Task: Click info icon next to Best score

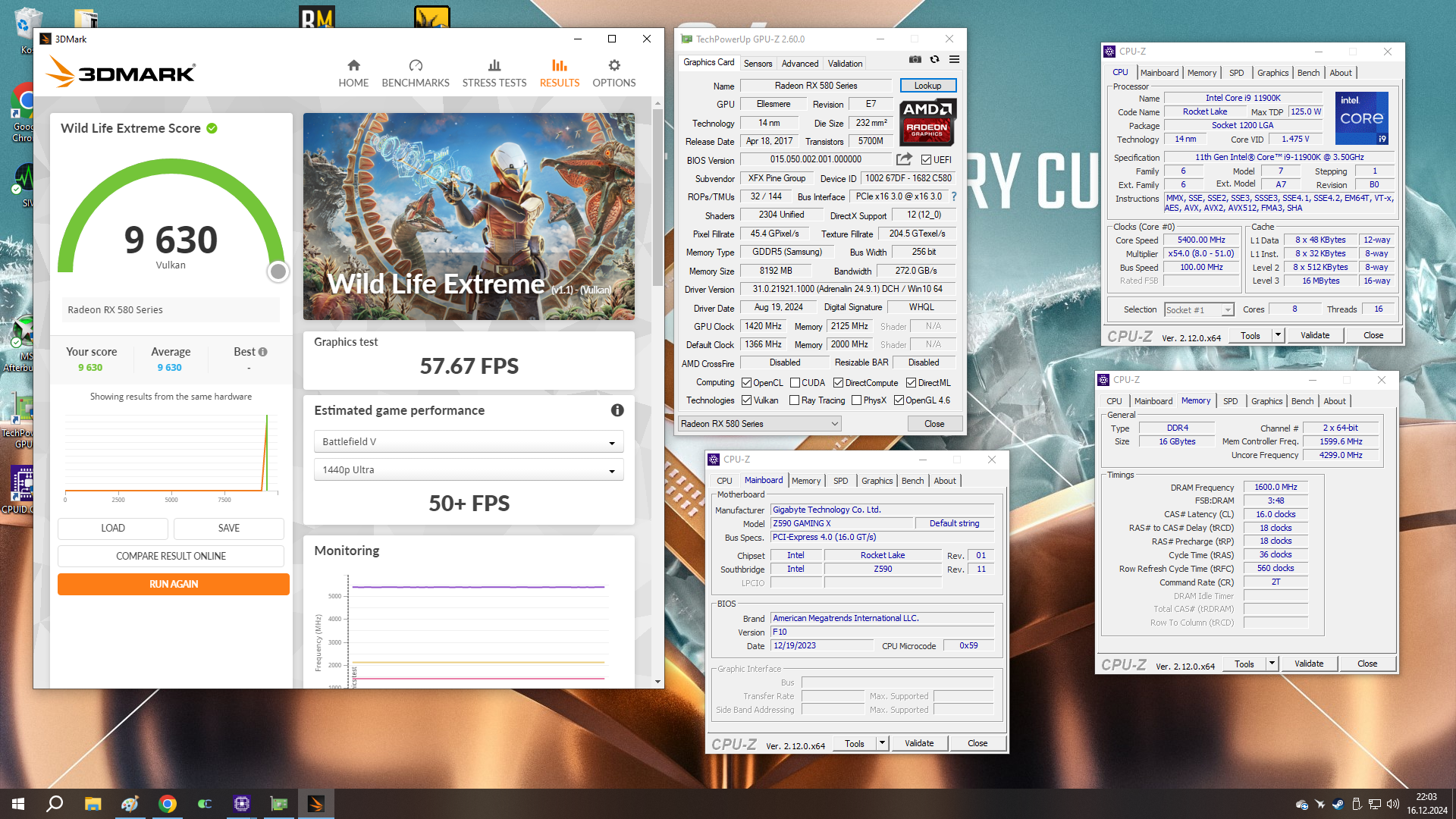Action: coord(262,352)
